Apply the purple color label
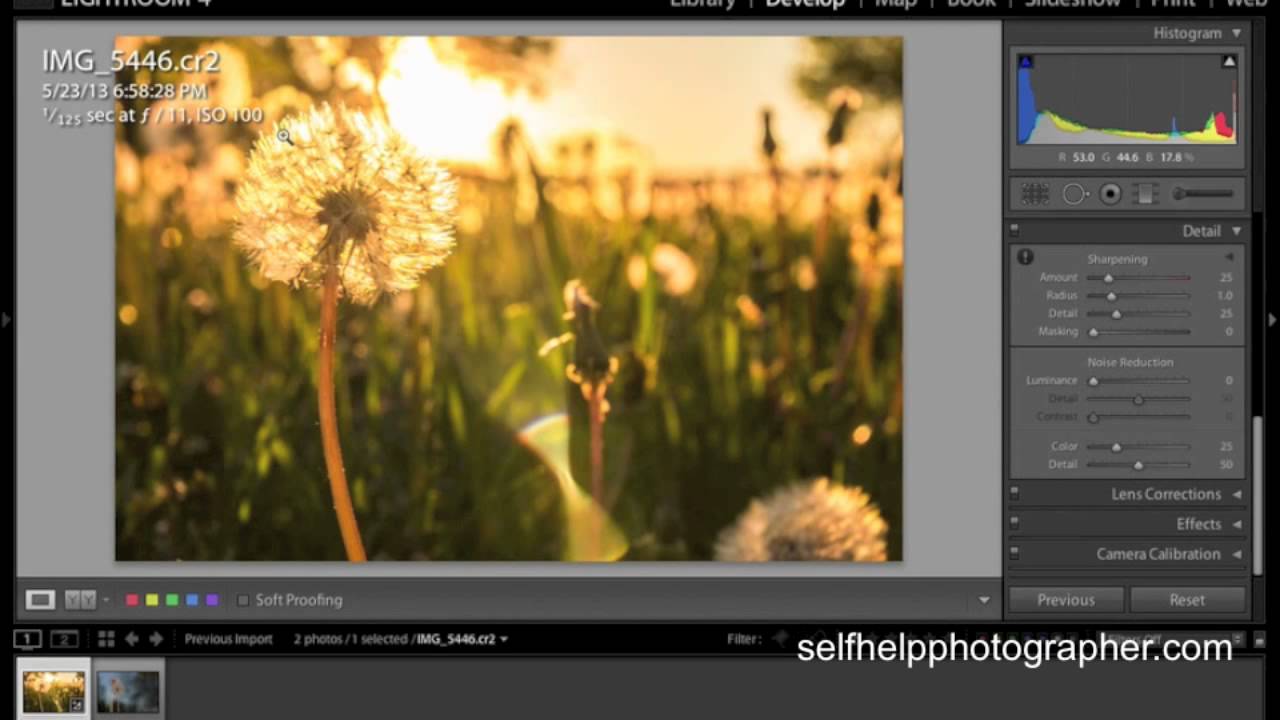Viewport: 1280px width, 720px height. coord(212,600)
